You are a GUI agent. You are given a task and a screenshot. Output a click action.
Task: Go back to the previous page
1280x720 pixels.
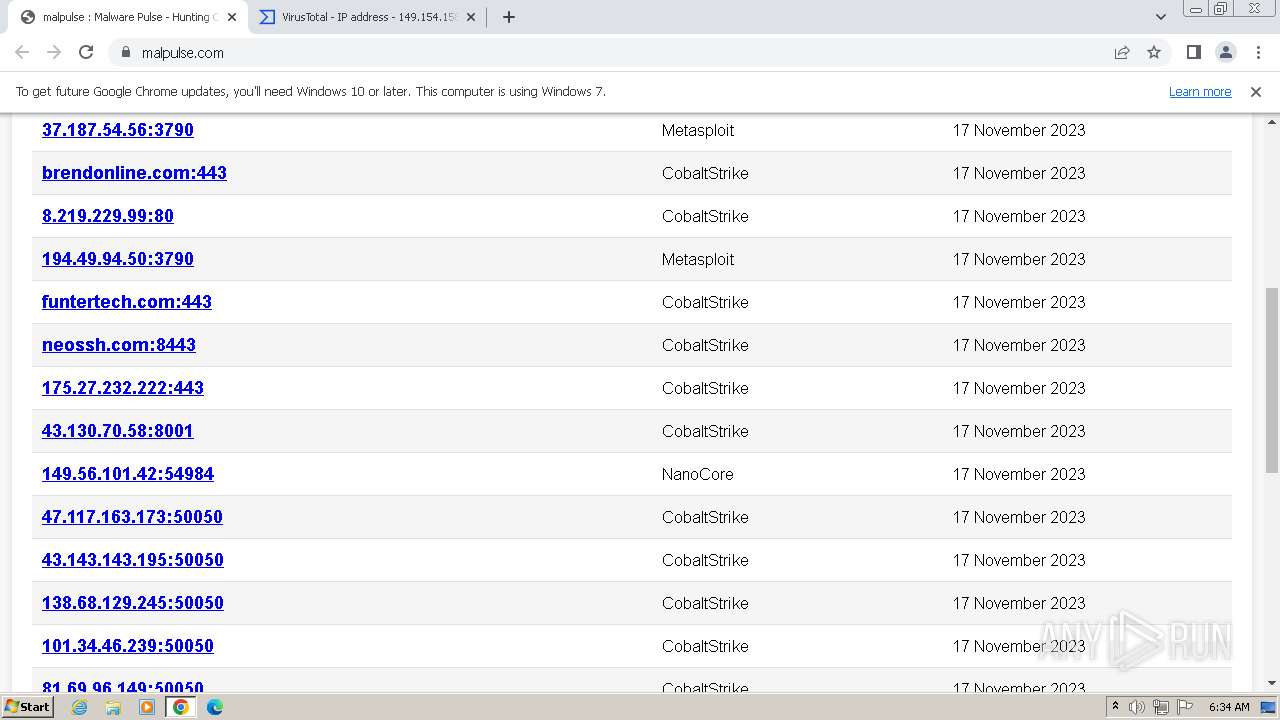22,52
